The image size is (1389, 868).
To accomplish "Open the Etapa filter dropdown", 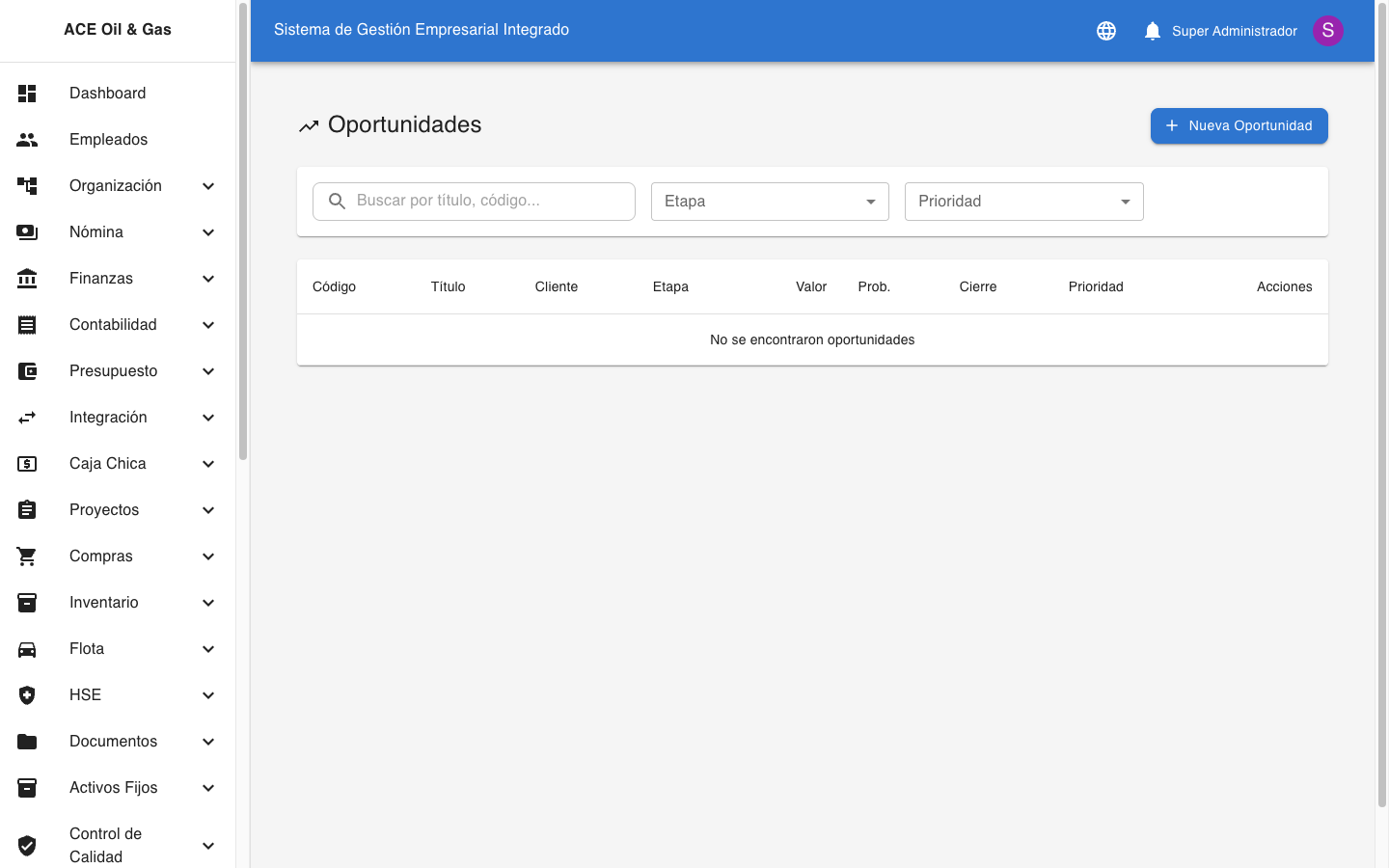I will [770, 202].
